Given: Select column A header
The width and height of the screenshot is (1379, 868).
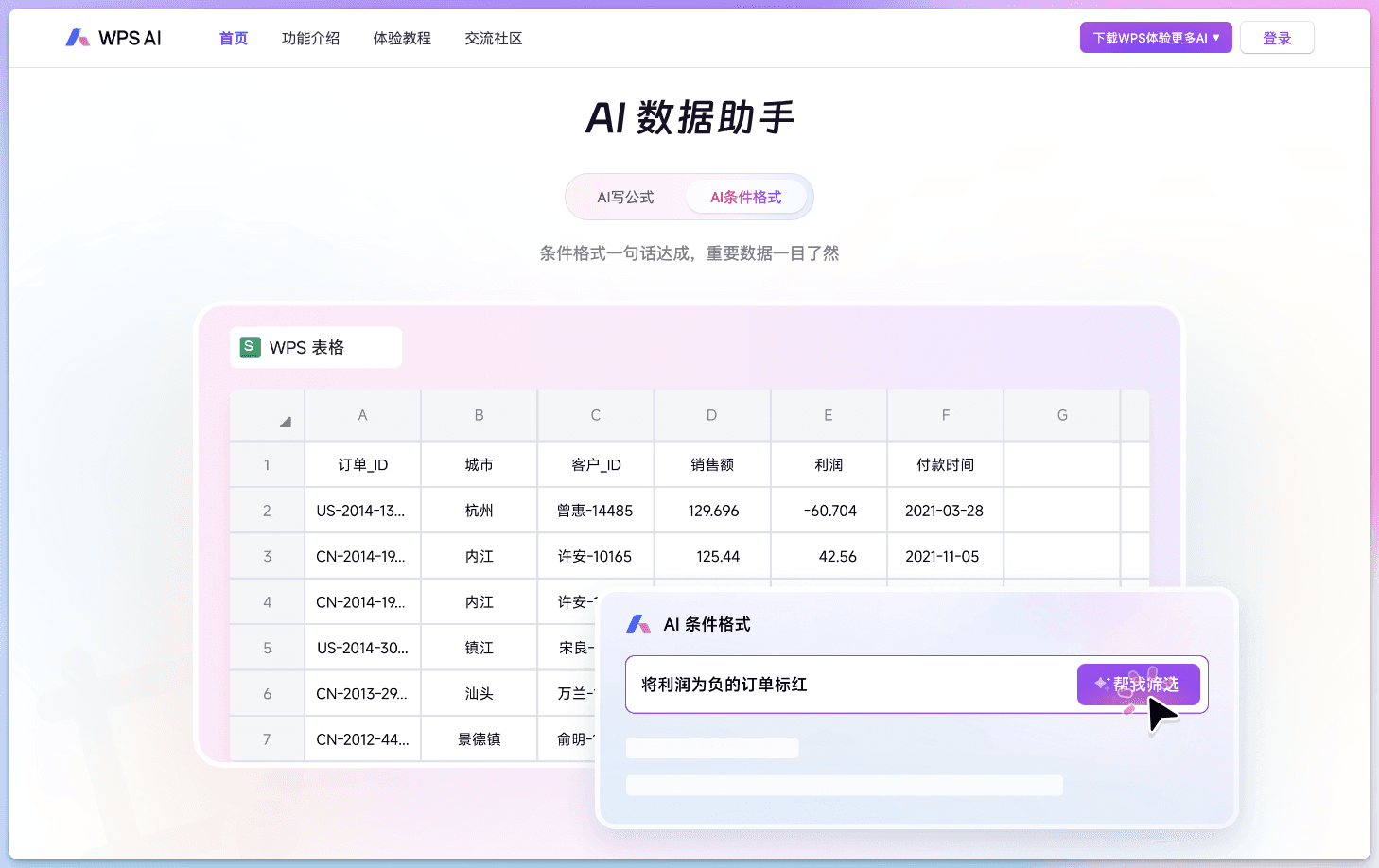Looking at the screenshot, I should click(x=362, y=415).
